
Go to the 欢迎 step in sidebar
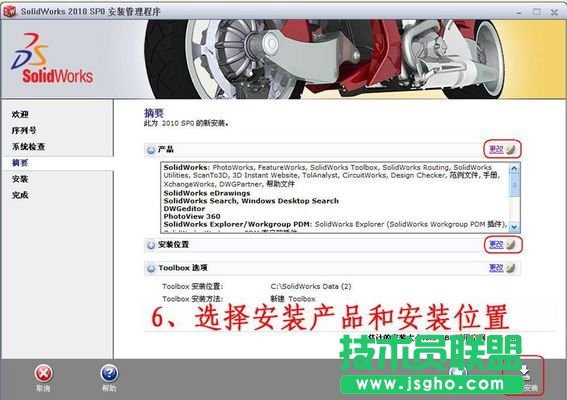pyautogui.click(x=20, y=114)
